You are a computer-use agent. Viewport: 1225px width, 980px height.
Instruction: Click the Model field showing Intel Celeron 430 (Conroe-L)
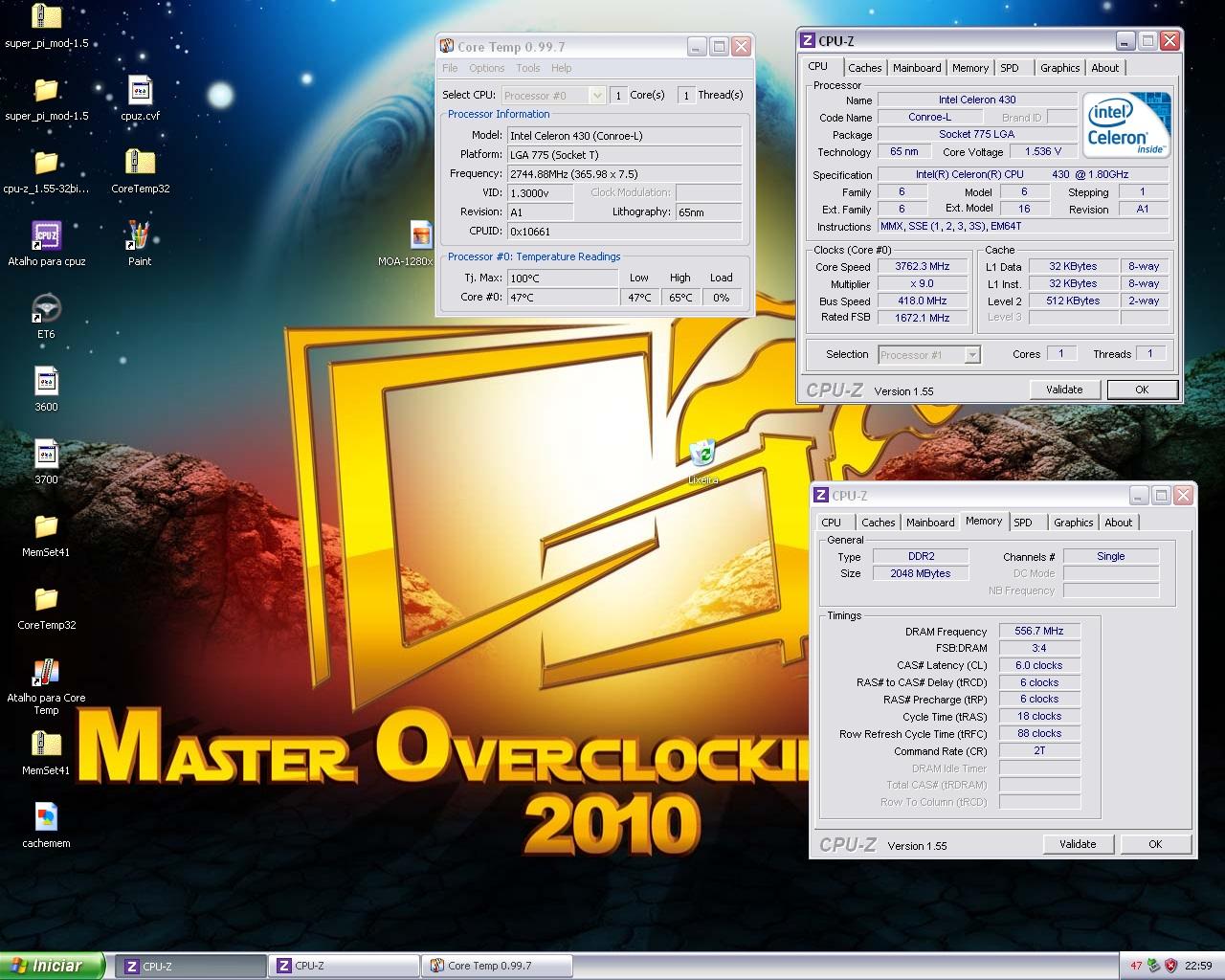624,136
